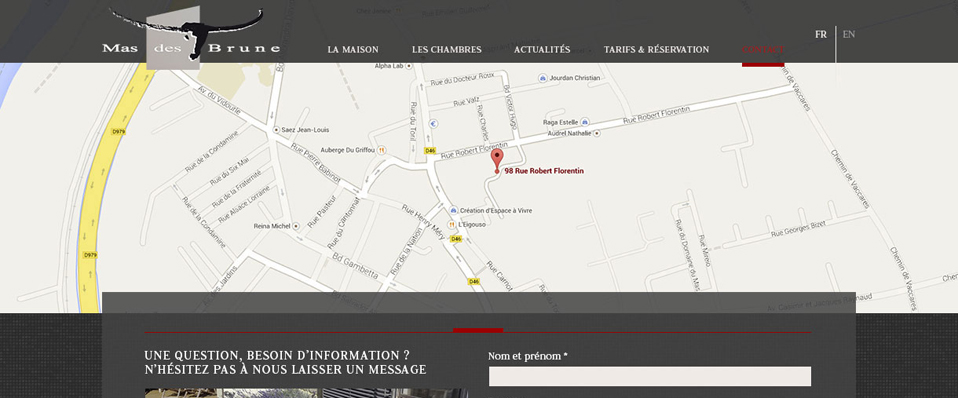Click the Raga Estelle place icon
This screenshot has width=958, height=398.
[585, 122]
